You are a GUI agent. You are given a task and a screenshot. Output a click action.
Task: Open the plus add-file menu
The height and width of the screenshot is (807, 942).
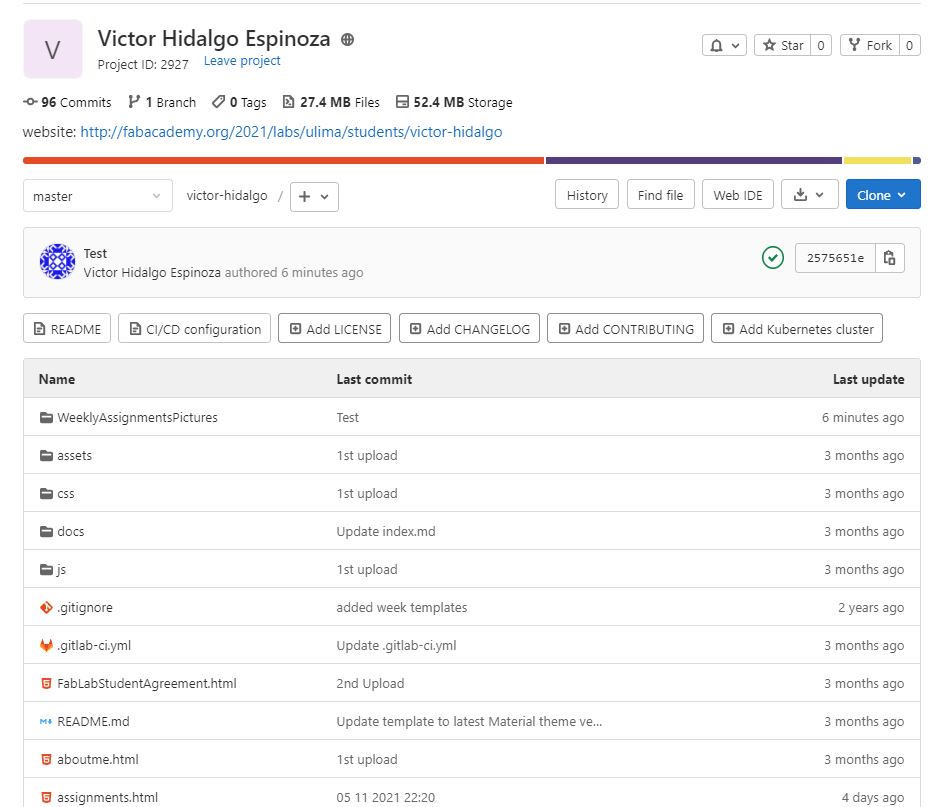click(314, 196)
